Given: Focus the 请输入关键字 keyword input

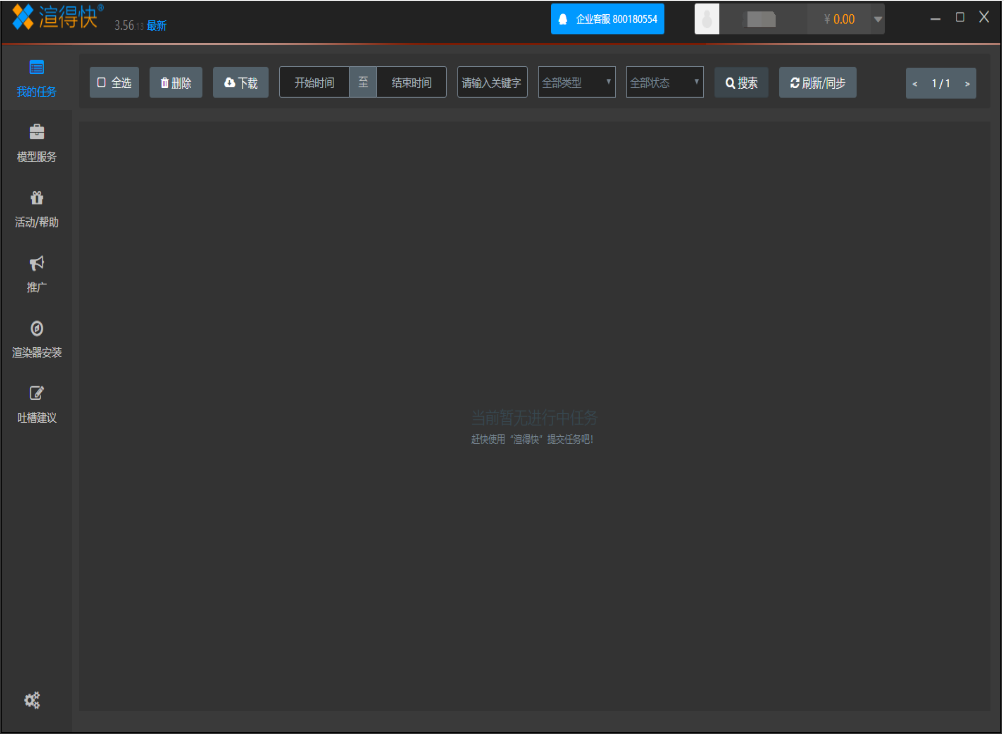Looking at the screenshot, I should pyautogui.click(x=492, y=83).
